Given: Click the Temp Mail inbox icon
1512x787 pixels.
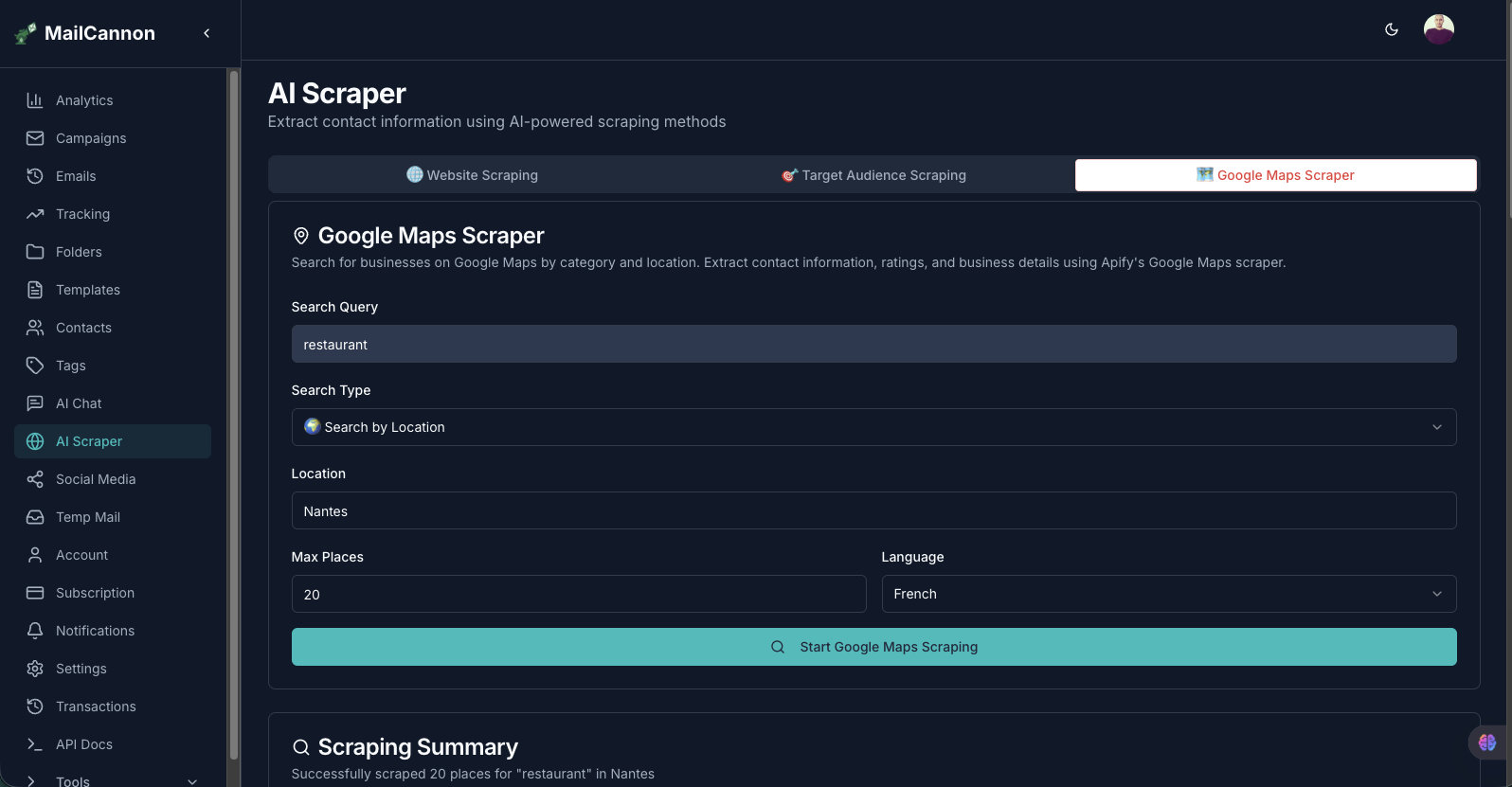Looking at the screenshot, I should pos(35,517).
